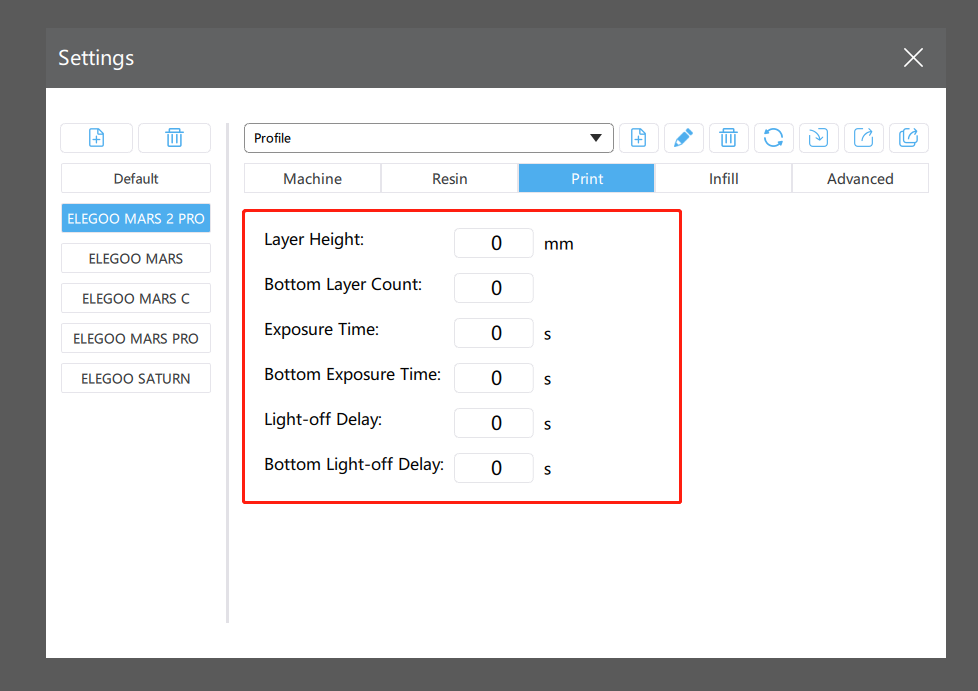
Task: Focus the Bottom Exposure Time field
Action: (494, 378)
